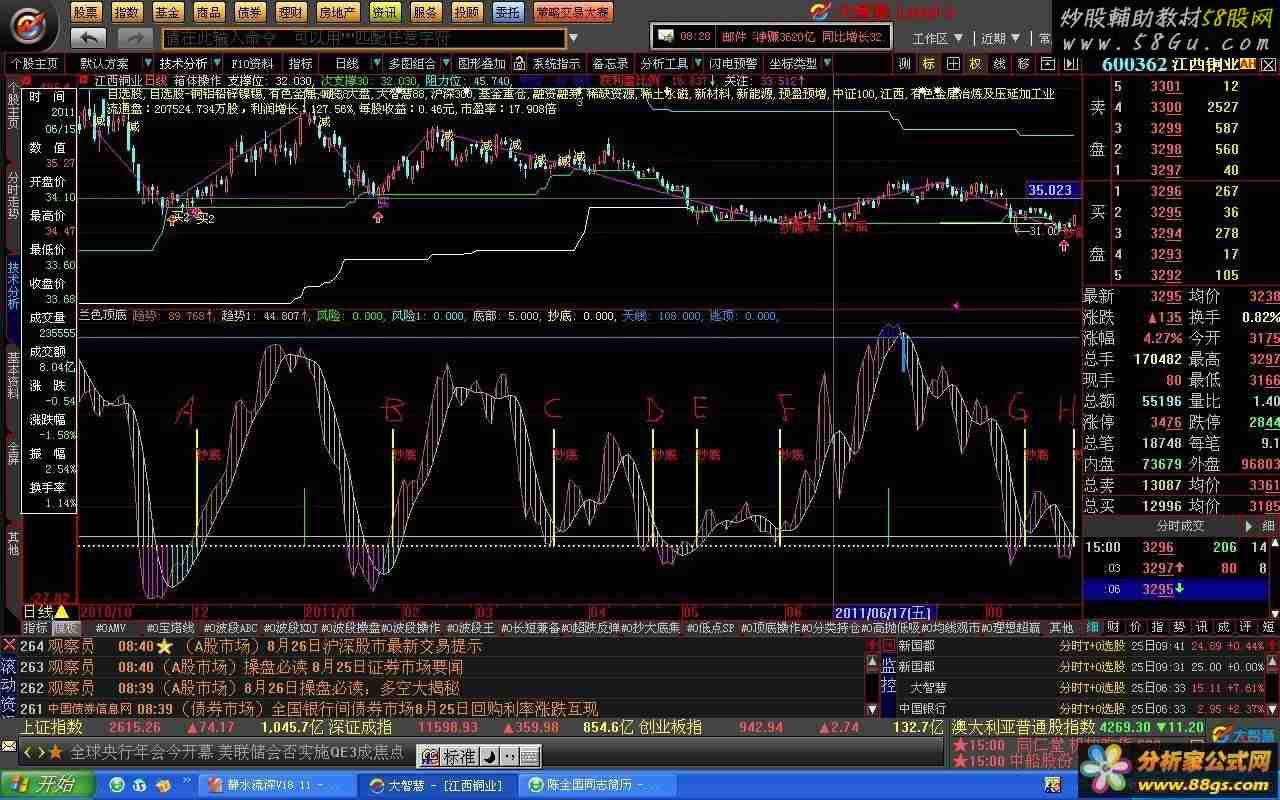1280x800 pixels.
Task: Click the 2011/06/17 date marker on timeline
Action: pos(883,611)
